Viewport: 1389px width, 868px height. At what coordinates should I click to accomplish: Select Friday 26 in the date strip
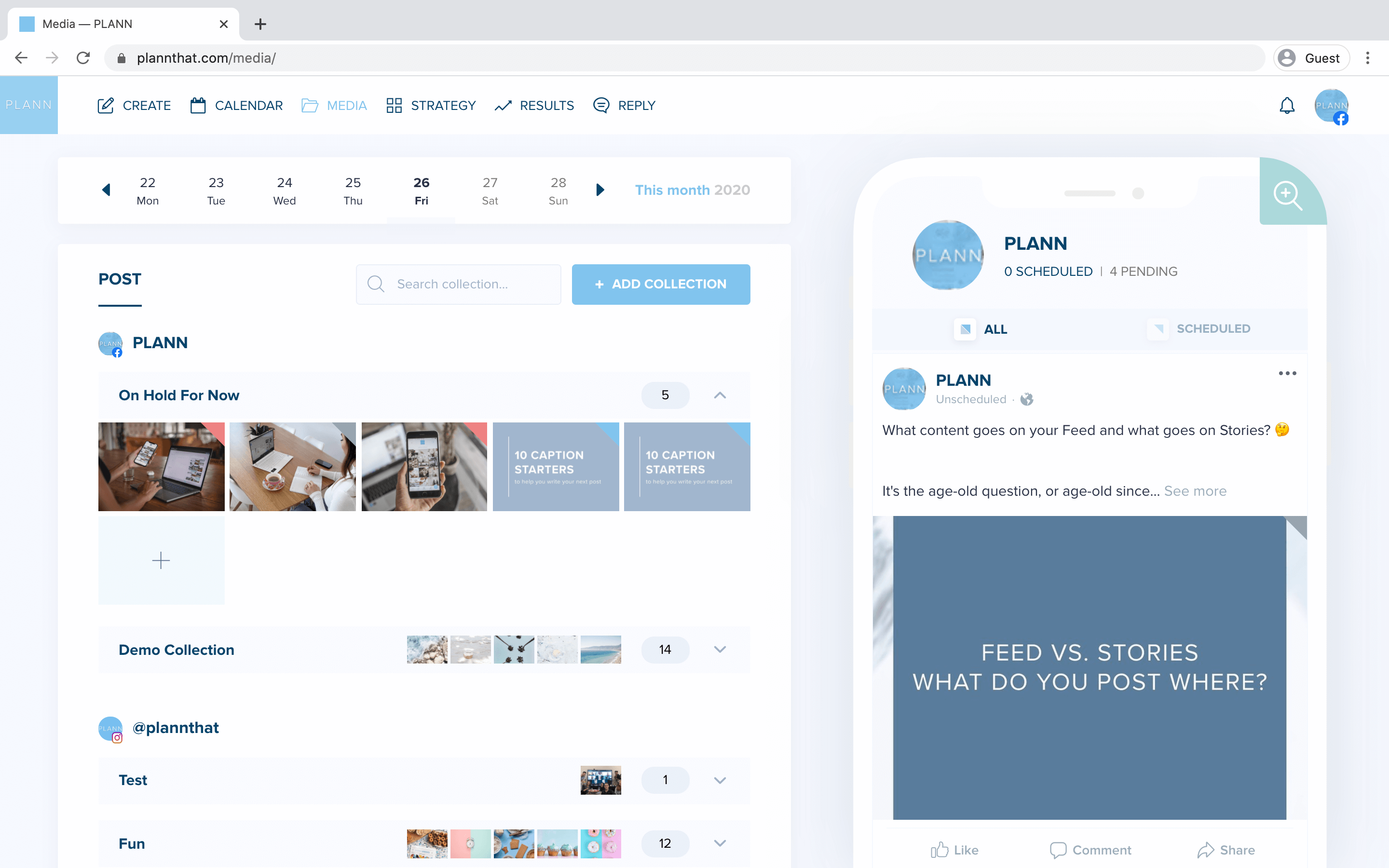(x=422, y=190)
